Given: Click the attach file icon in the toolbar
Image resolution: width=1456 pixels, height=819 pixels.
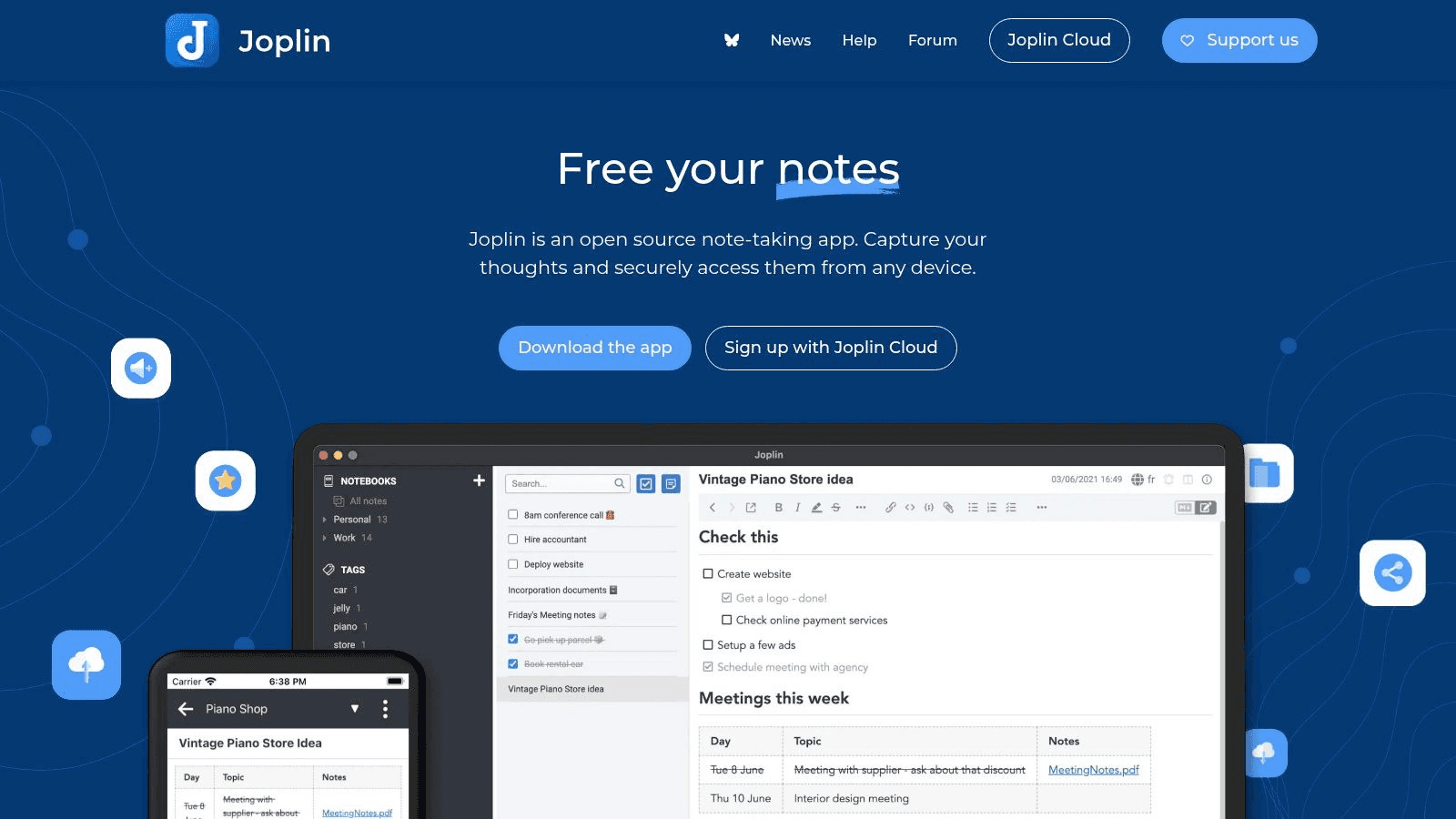Looking at the screenshot, I should (x=948, y=507).
